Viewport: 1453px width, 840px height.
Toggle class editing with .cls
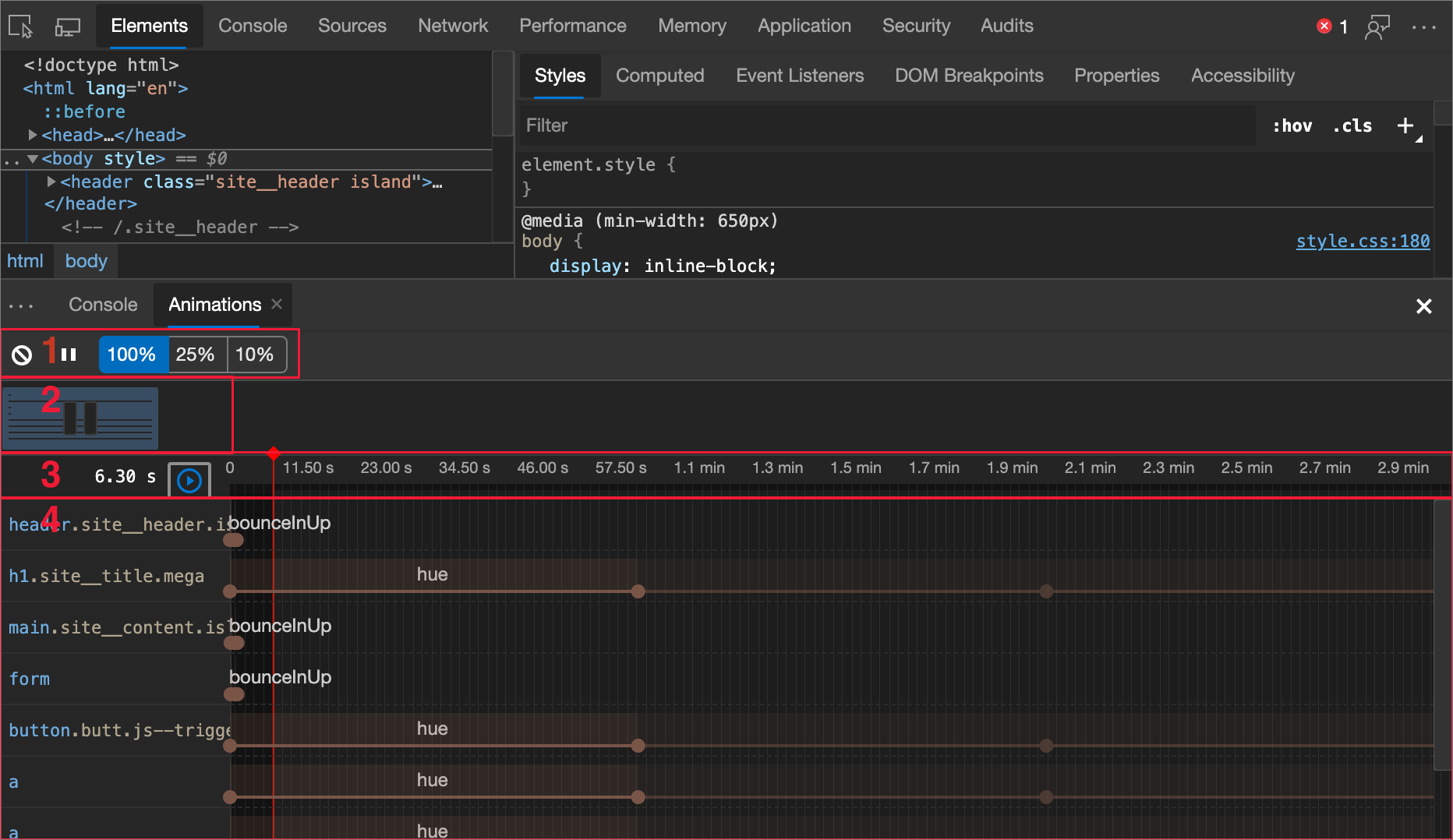pyautogui.click(x=1352, y=125)
